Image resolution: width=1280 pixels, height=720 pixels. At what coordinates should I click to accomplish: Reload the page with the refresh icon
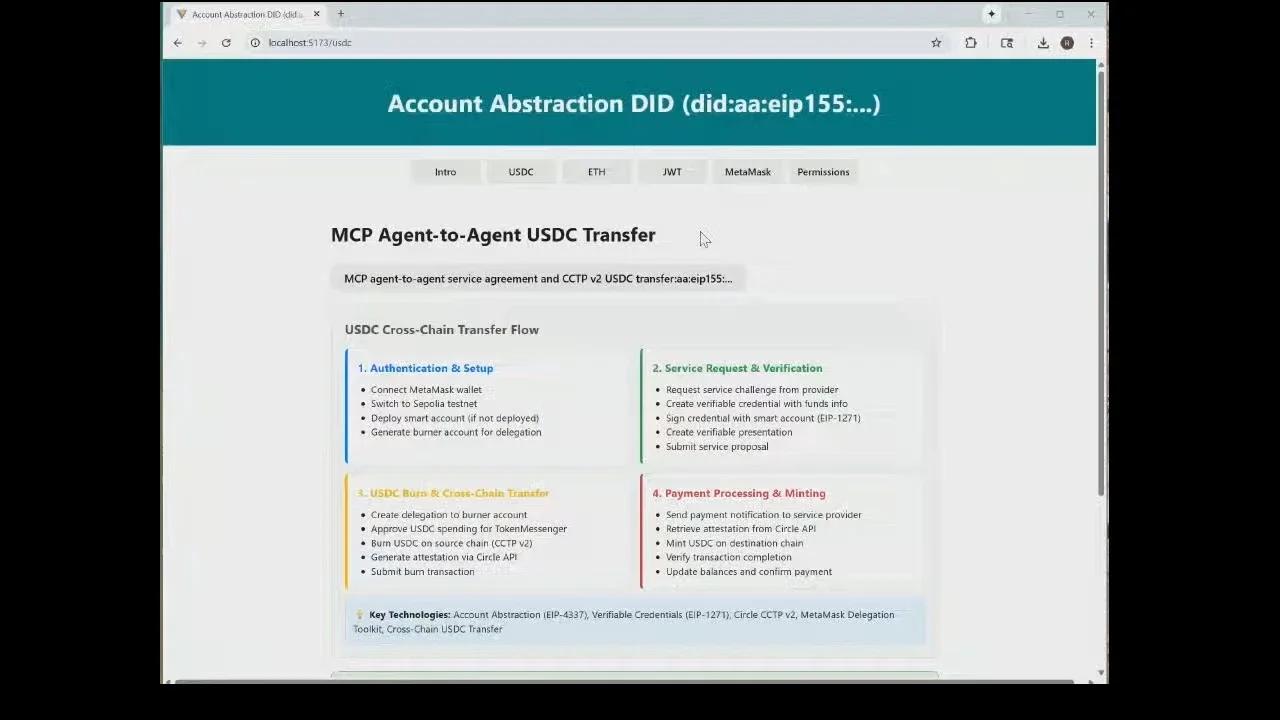(x=226, y=43)
